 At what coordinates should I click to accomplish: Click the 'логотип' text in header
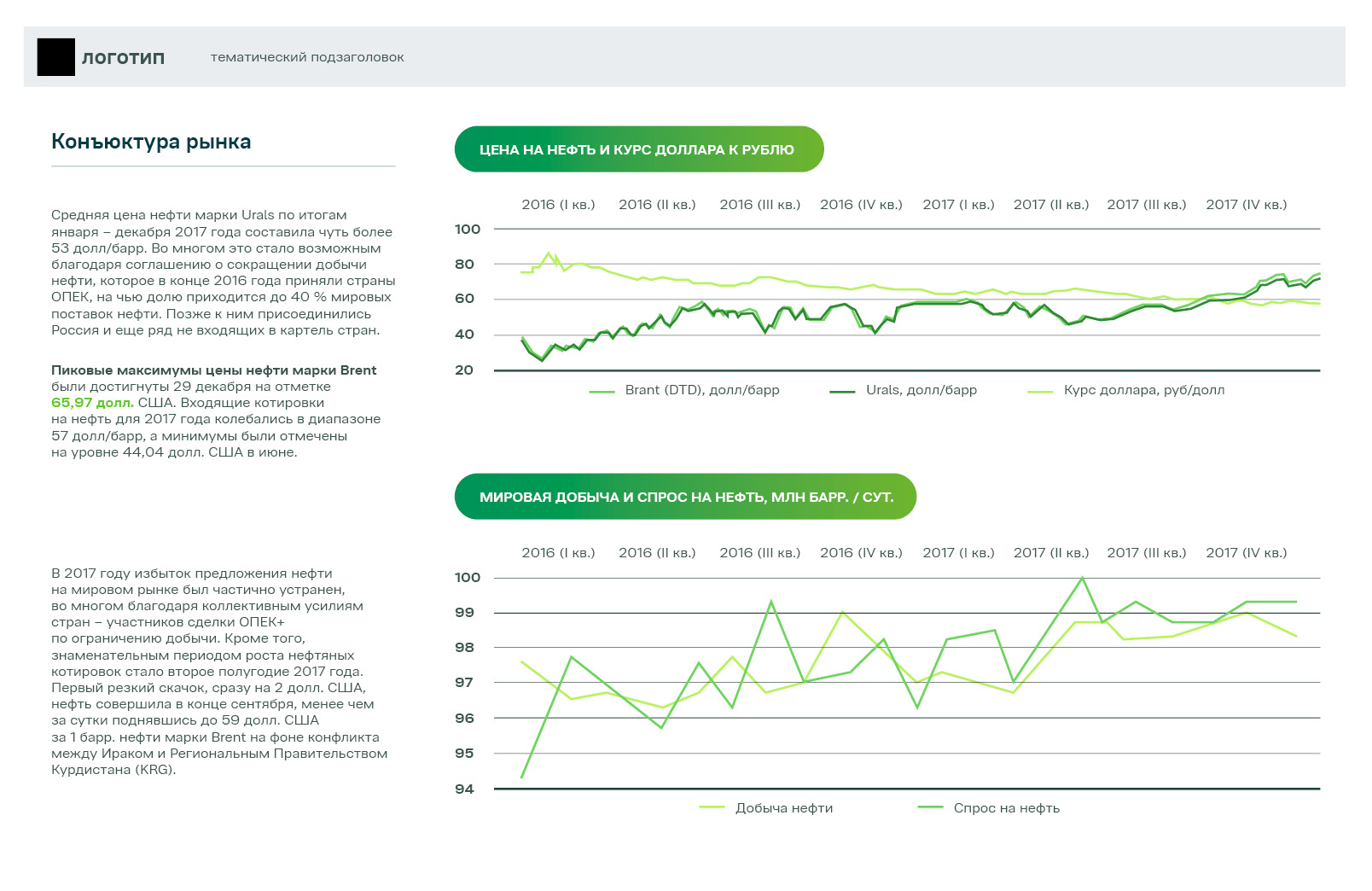tap(123, 57)
